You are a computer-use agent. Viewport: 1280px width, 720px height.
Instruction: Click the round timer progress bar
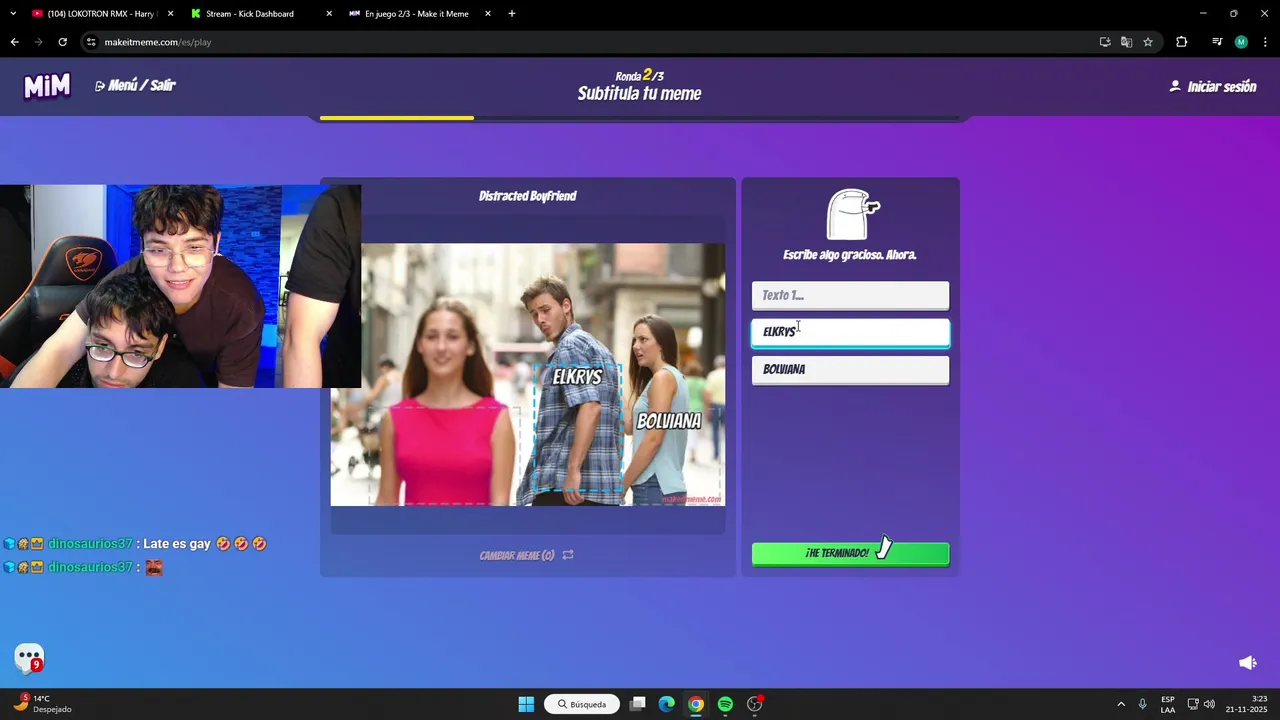[x=640, y=118]
